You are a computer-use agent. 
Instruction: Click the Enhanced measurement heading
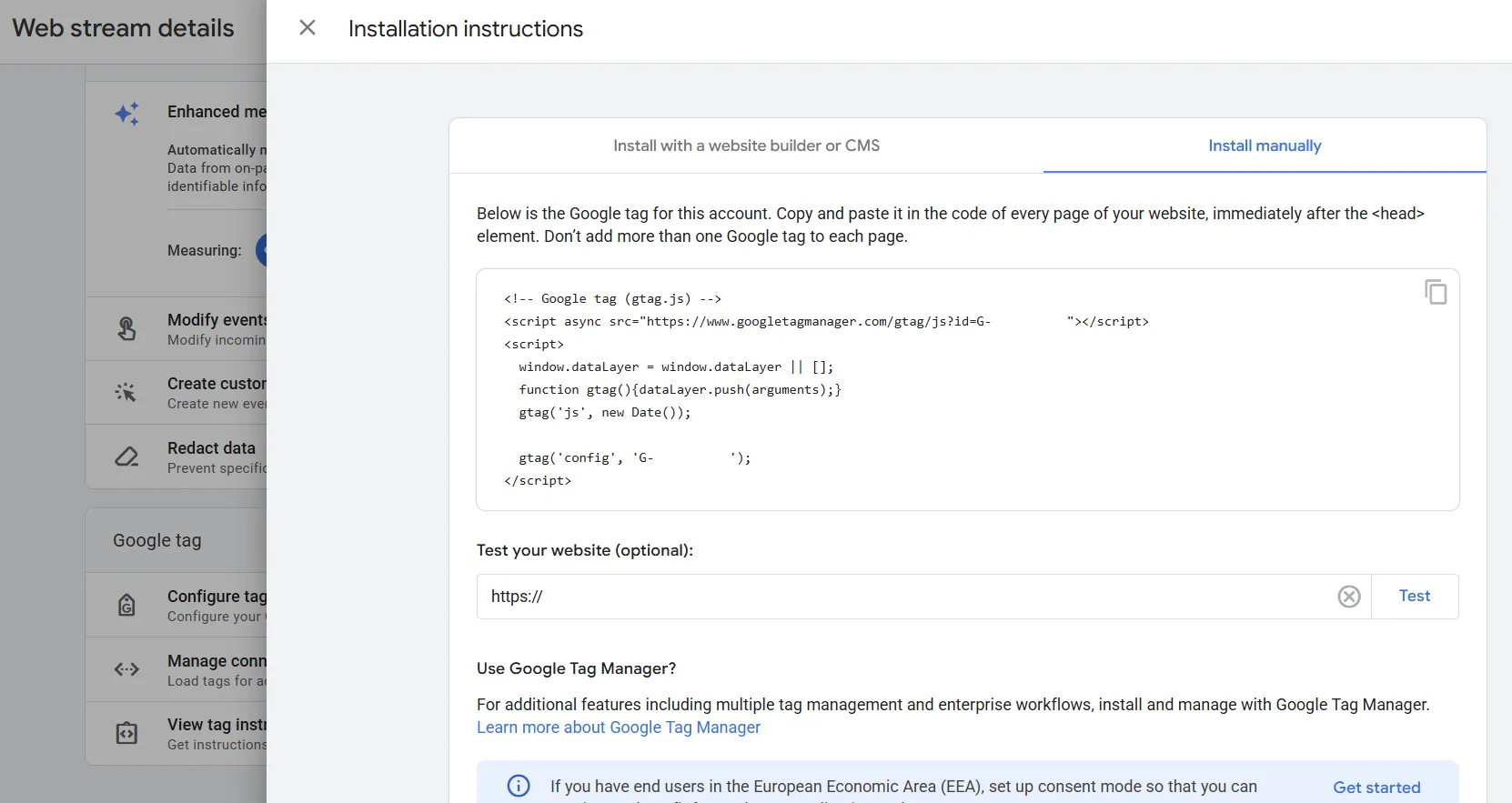point(217,112)
